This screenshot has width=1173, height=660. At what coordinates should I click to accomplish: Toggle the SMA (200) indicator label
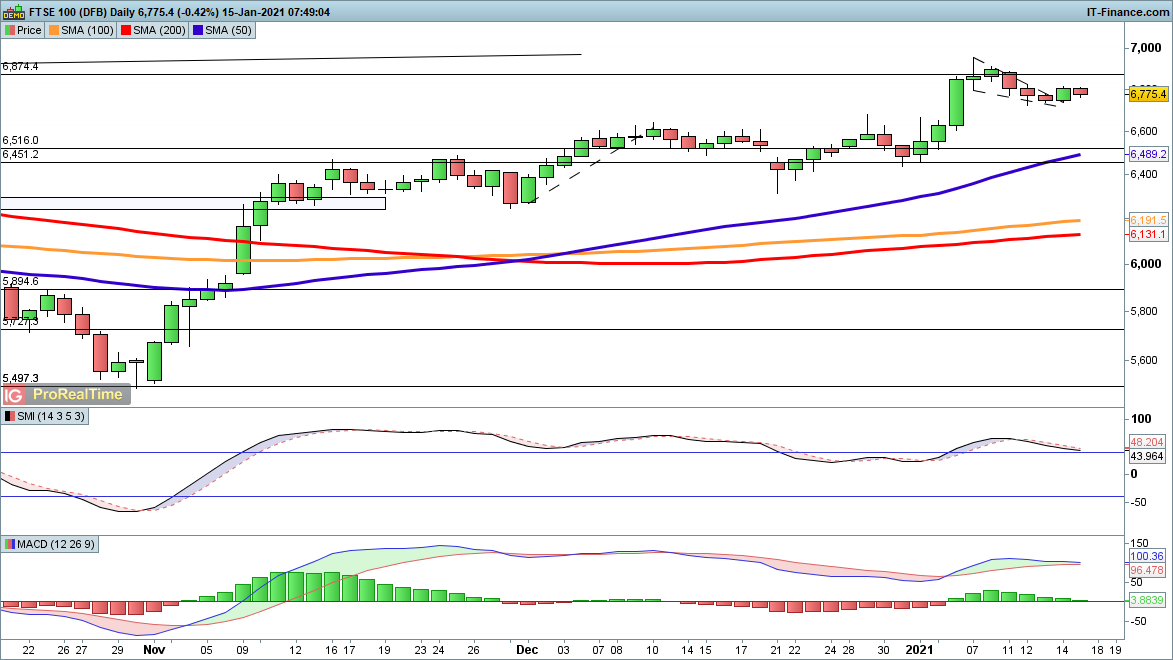pos(160,31)
